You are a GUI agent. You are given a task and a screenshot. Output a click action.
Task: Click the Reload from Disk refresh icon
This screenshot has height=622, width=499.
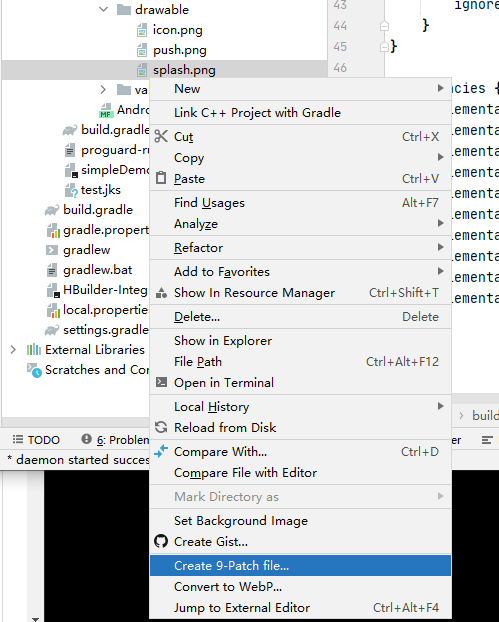pos(161,427)
